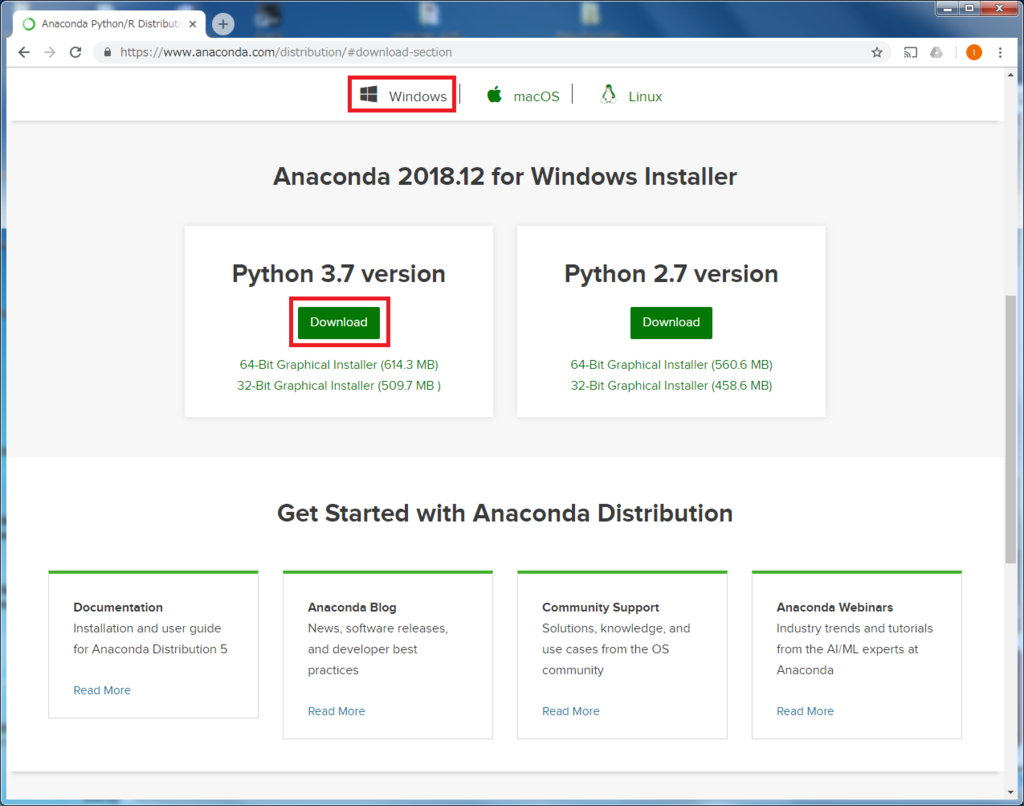Read More under Anaconda Blog
The image size is (1024, 806).
[336, 711]
